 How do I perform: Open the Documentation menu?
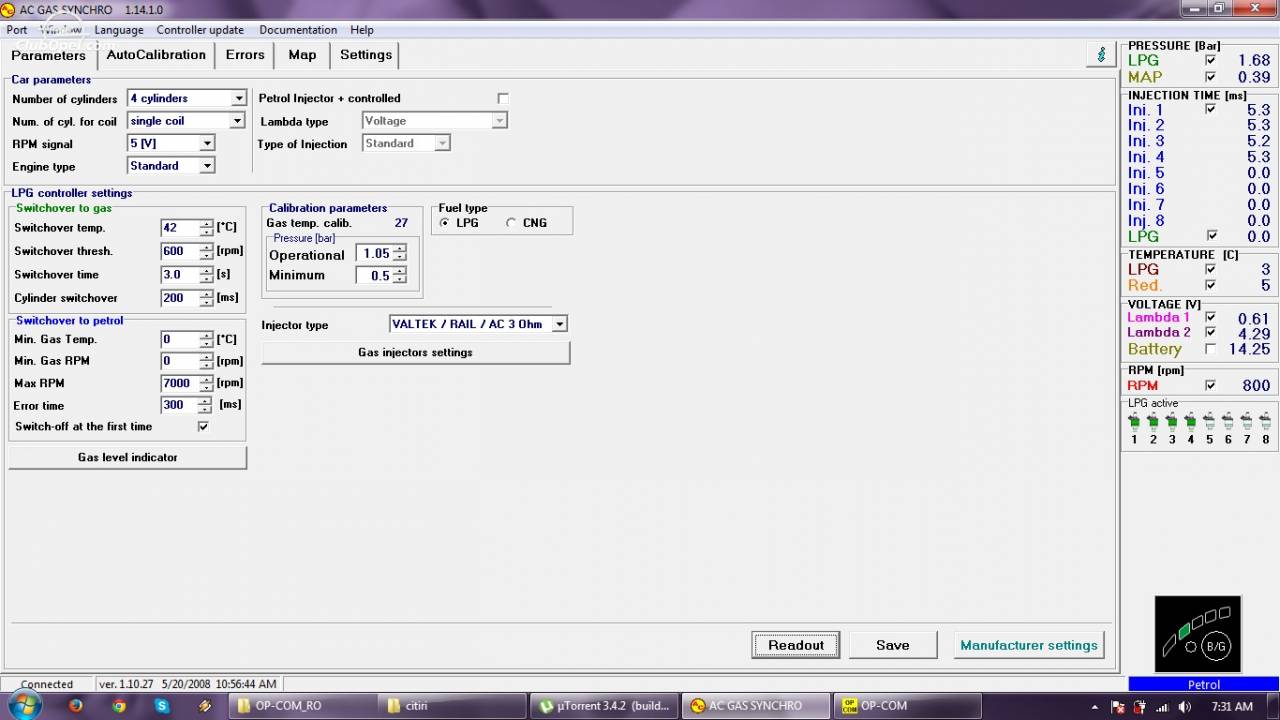pos(298,30)
